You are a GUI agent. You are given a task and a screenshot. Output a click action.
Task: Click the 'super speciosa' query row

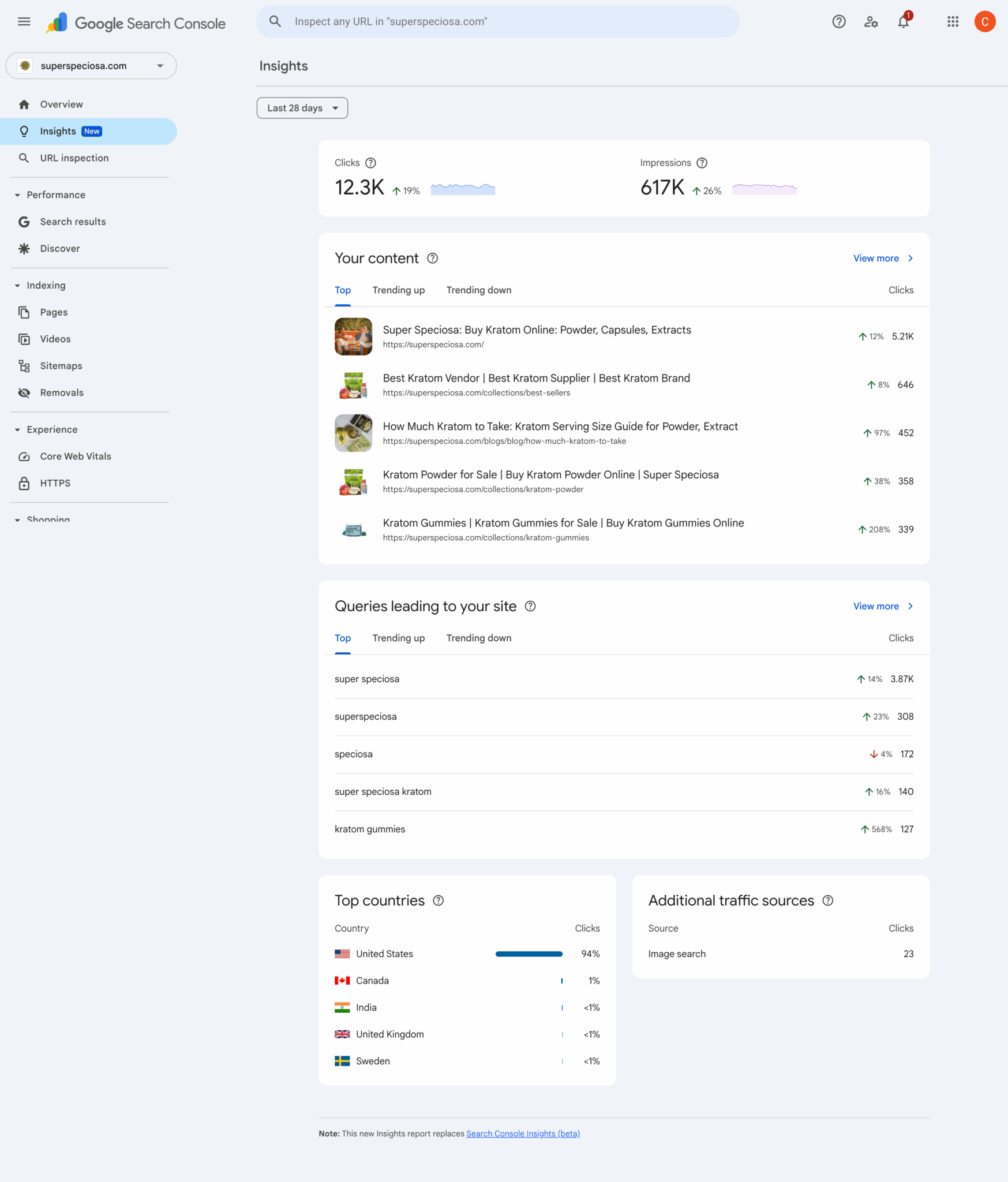tap(624, 679)
